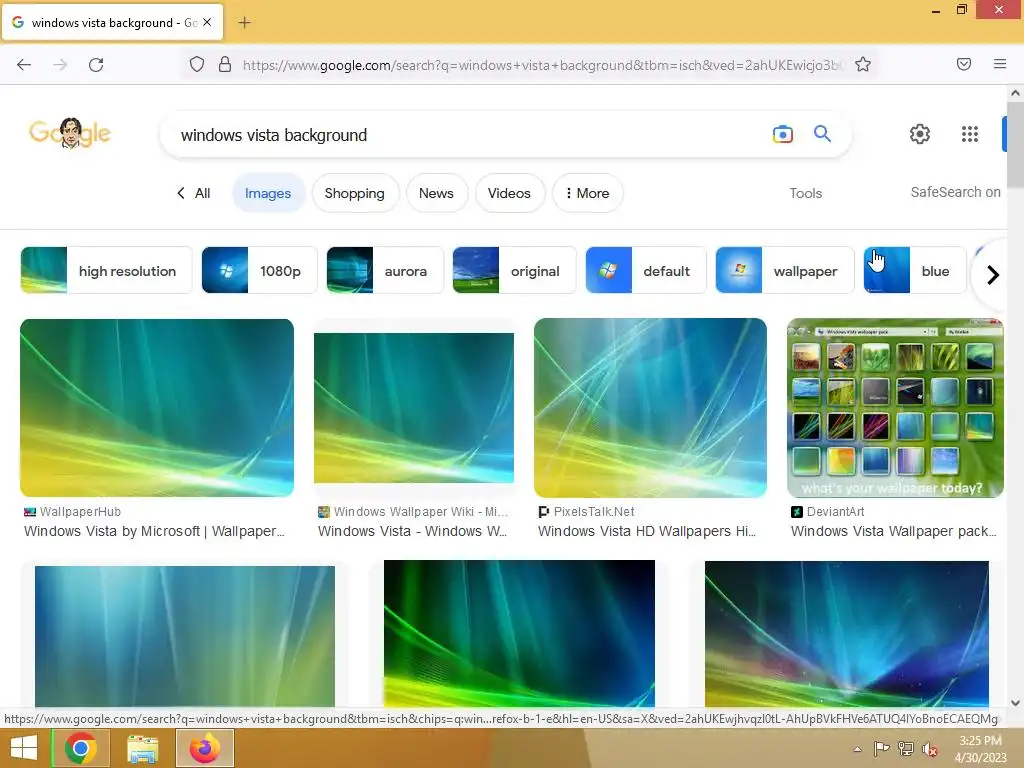This screenshot has width=1024, height=768.
Task: Click the magnifying glass search button
Action: (822, 134)
